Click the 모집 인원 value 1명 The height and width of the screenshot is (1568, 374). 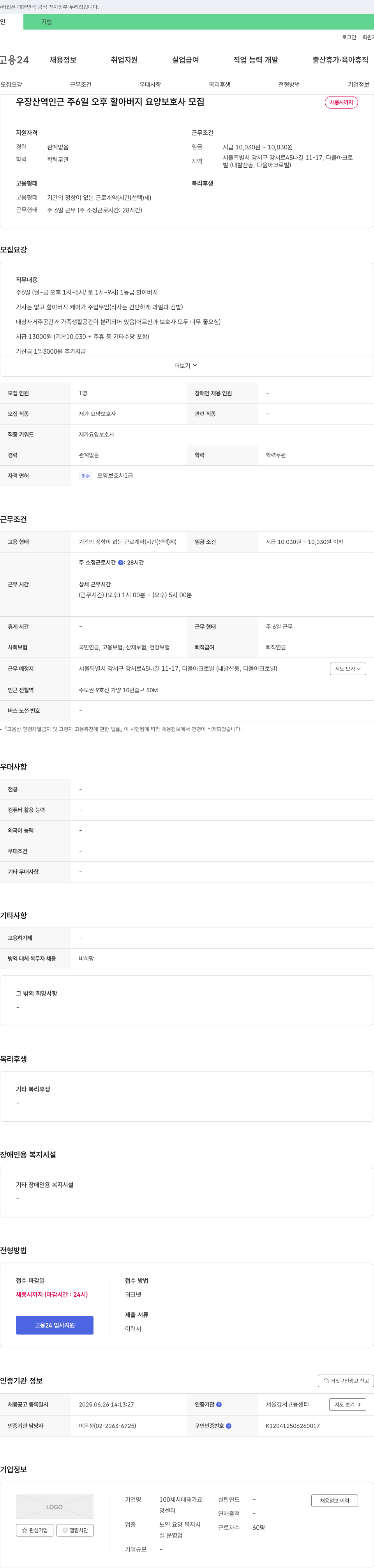(x=83, y=393)
